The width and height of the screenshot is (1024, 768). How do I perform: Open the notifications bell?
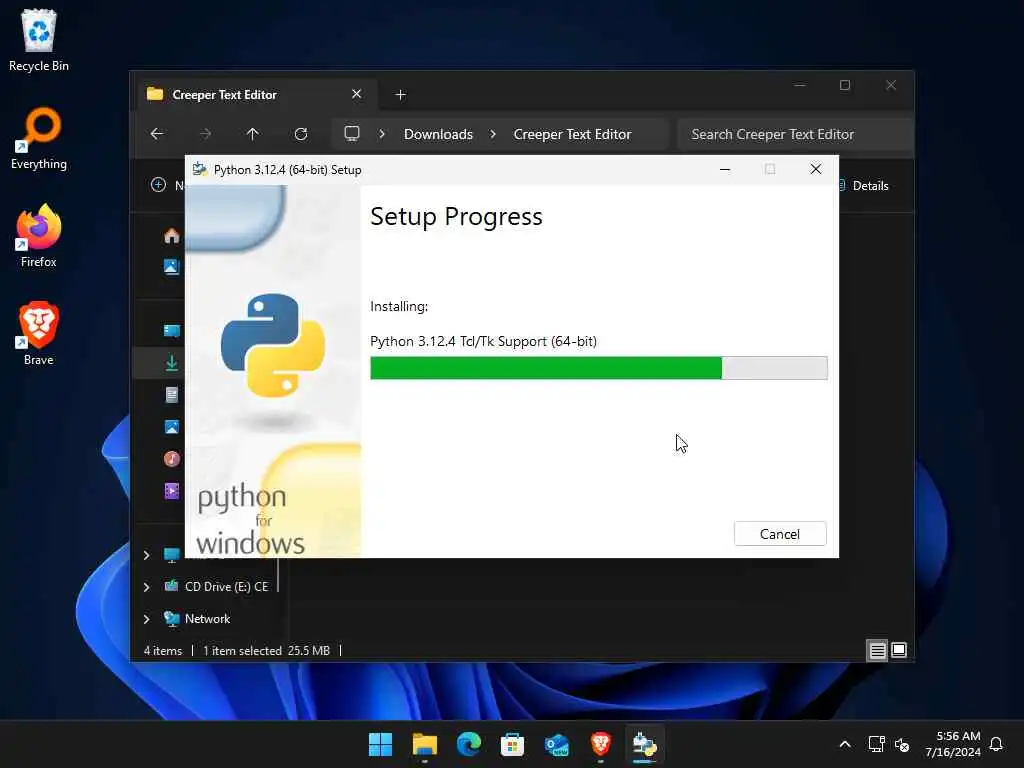(x=997, y=744)
